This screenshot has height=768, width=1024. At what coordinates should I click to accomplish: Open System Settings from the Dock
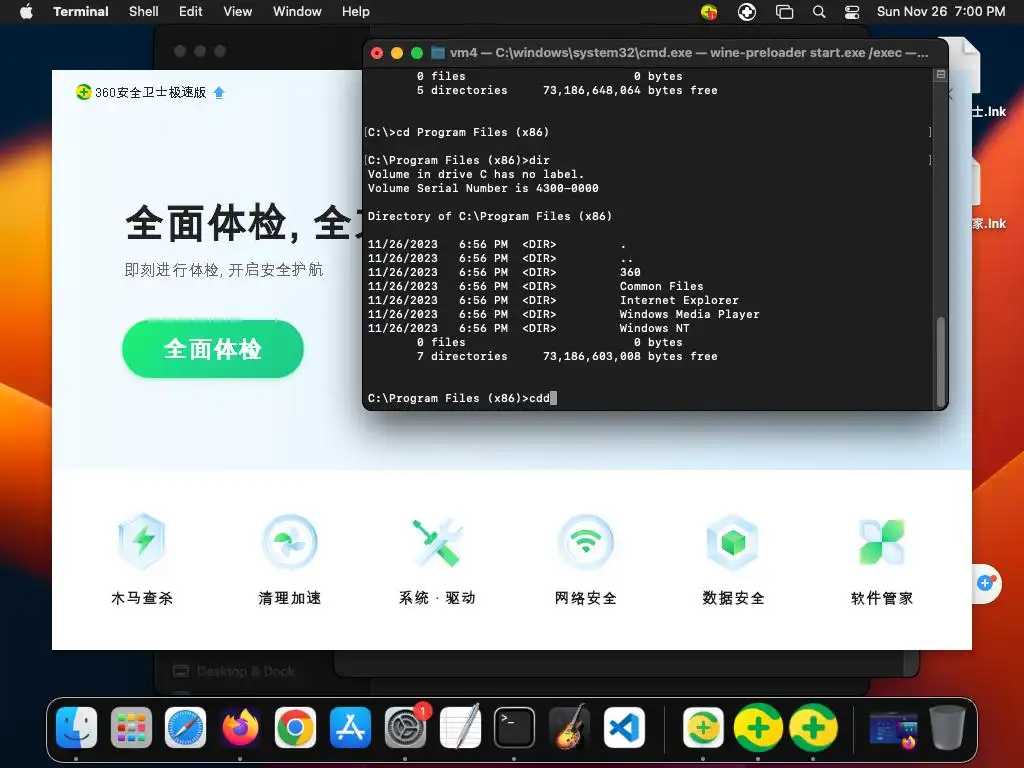[405, 728]
